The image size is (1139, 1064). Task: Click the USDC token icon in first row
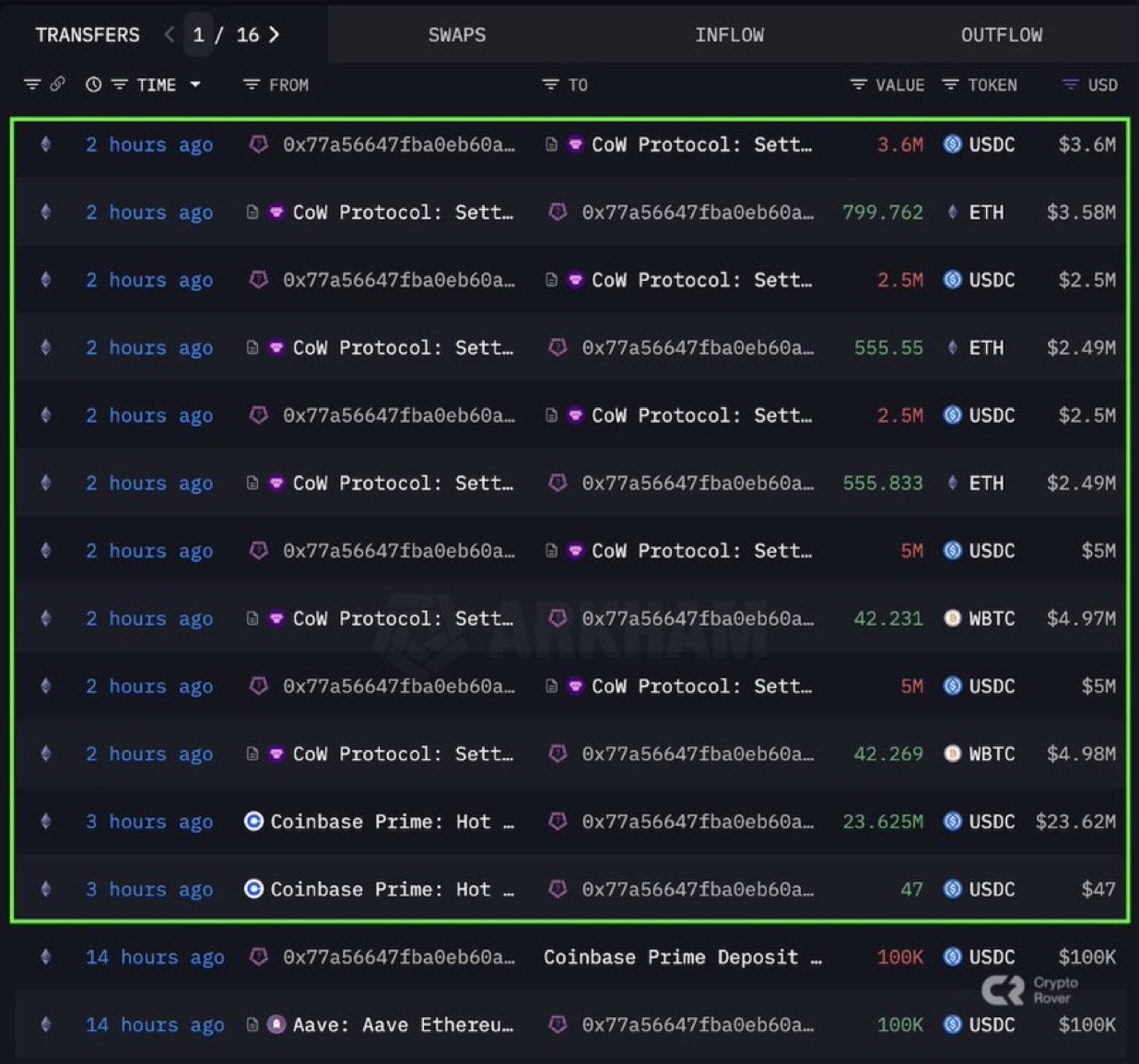(953, 145)
